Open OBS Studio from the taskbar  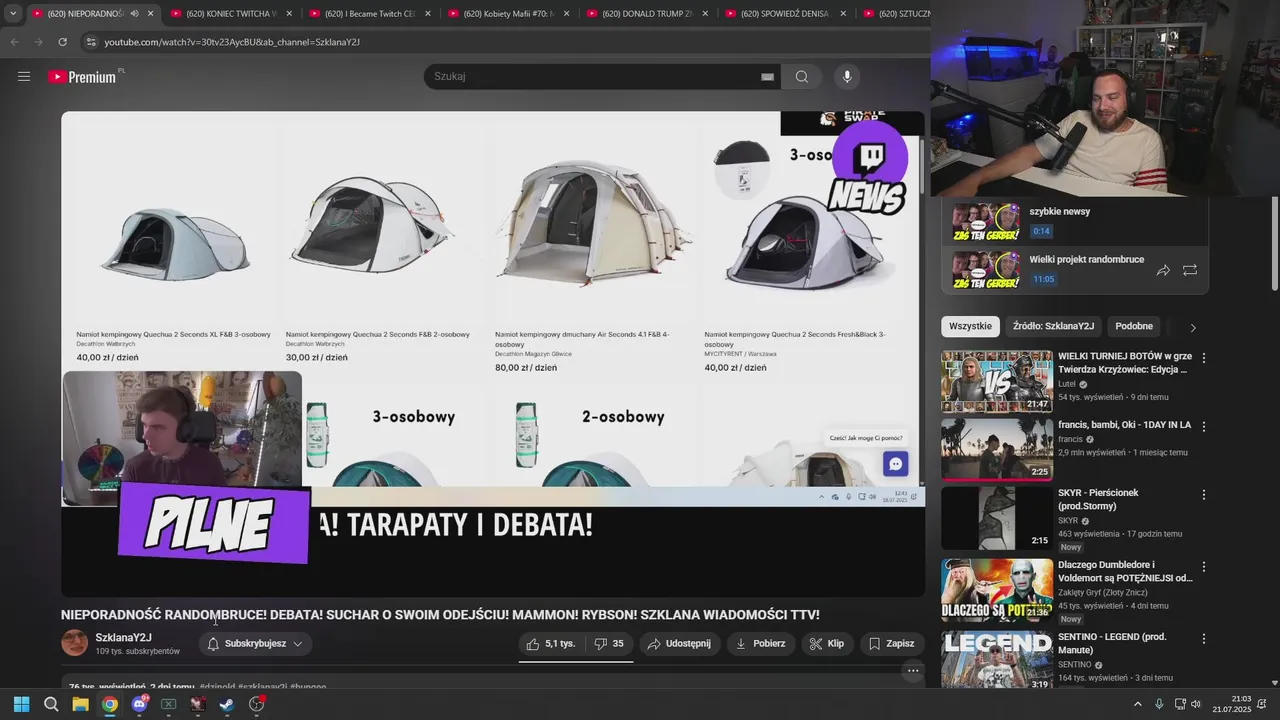[257, 704]
